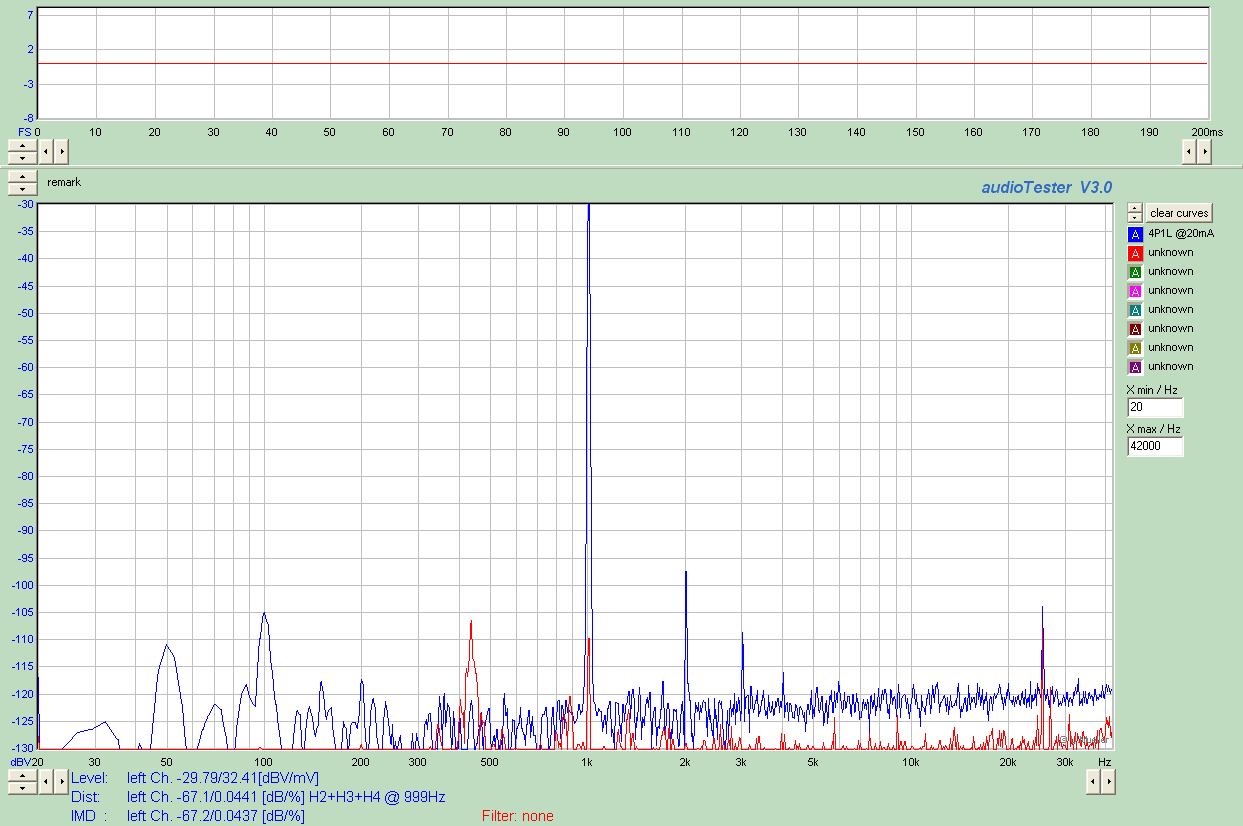This screenshot has height=826, width=1243.
Task: Click up arrow of spinner beside remark
Action: click(21, 177)
